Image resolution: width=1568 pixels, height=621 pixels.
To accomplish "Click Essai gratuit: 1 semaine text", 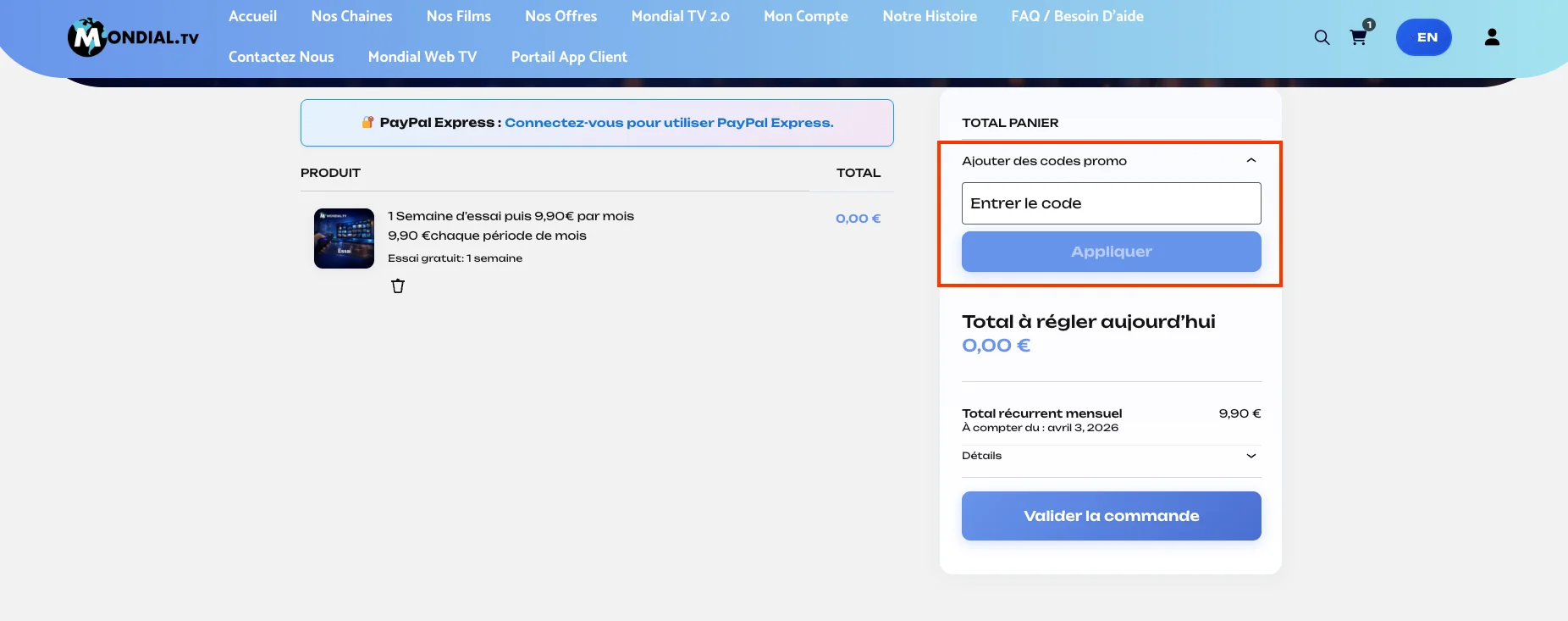I will coord(455,258).
